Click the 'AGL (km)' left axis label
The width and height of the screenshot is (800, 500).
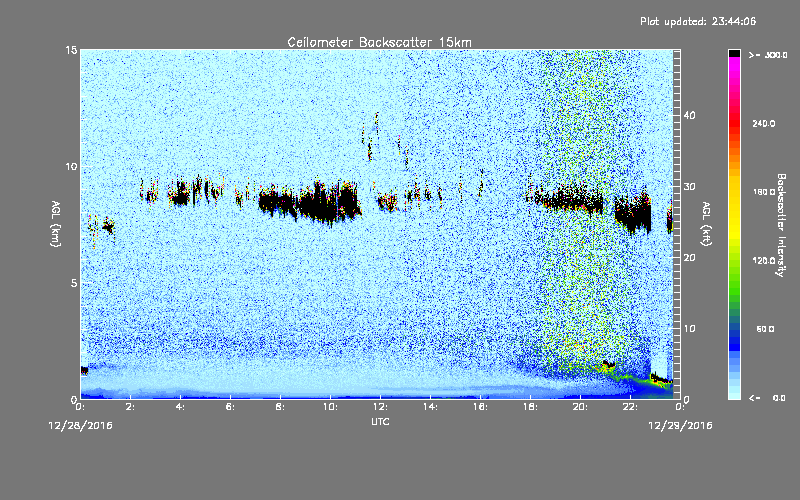(x=56, y=223)
